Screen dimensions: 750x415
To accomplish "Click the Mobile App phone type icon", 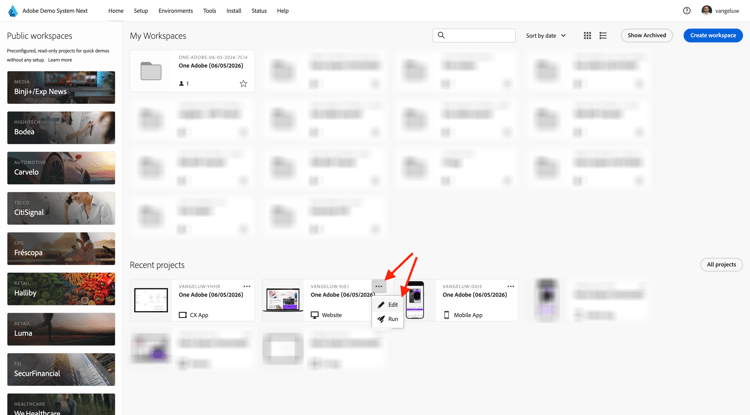I will (446, 315).
